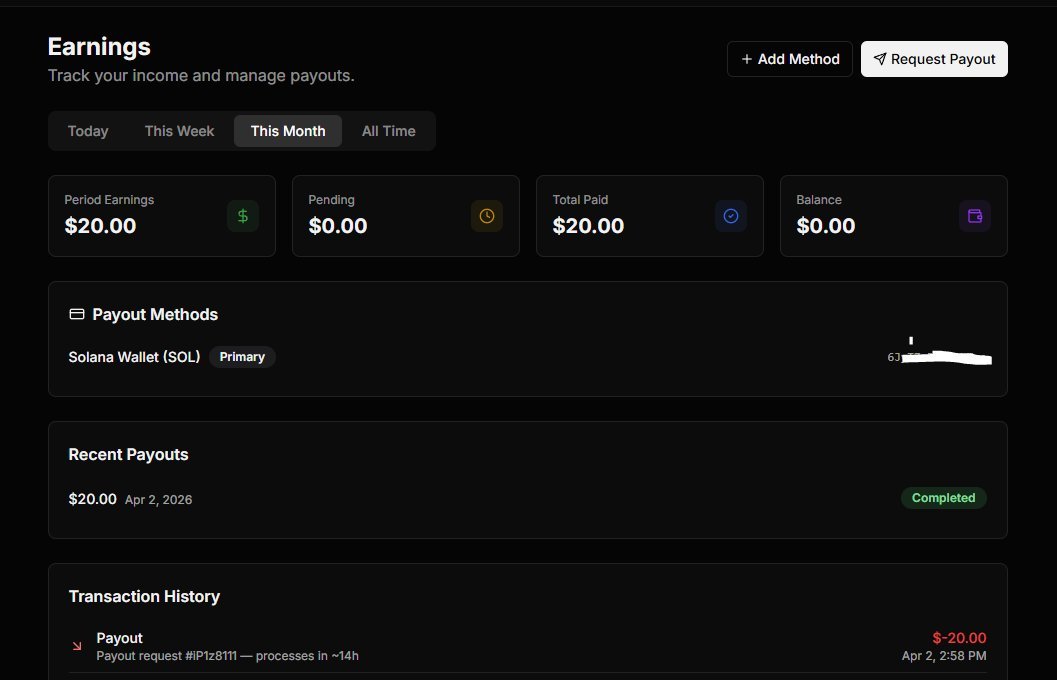Click the Completed status badge
1057x680 pixels.
click(x=944, y=498)
